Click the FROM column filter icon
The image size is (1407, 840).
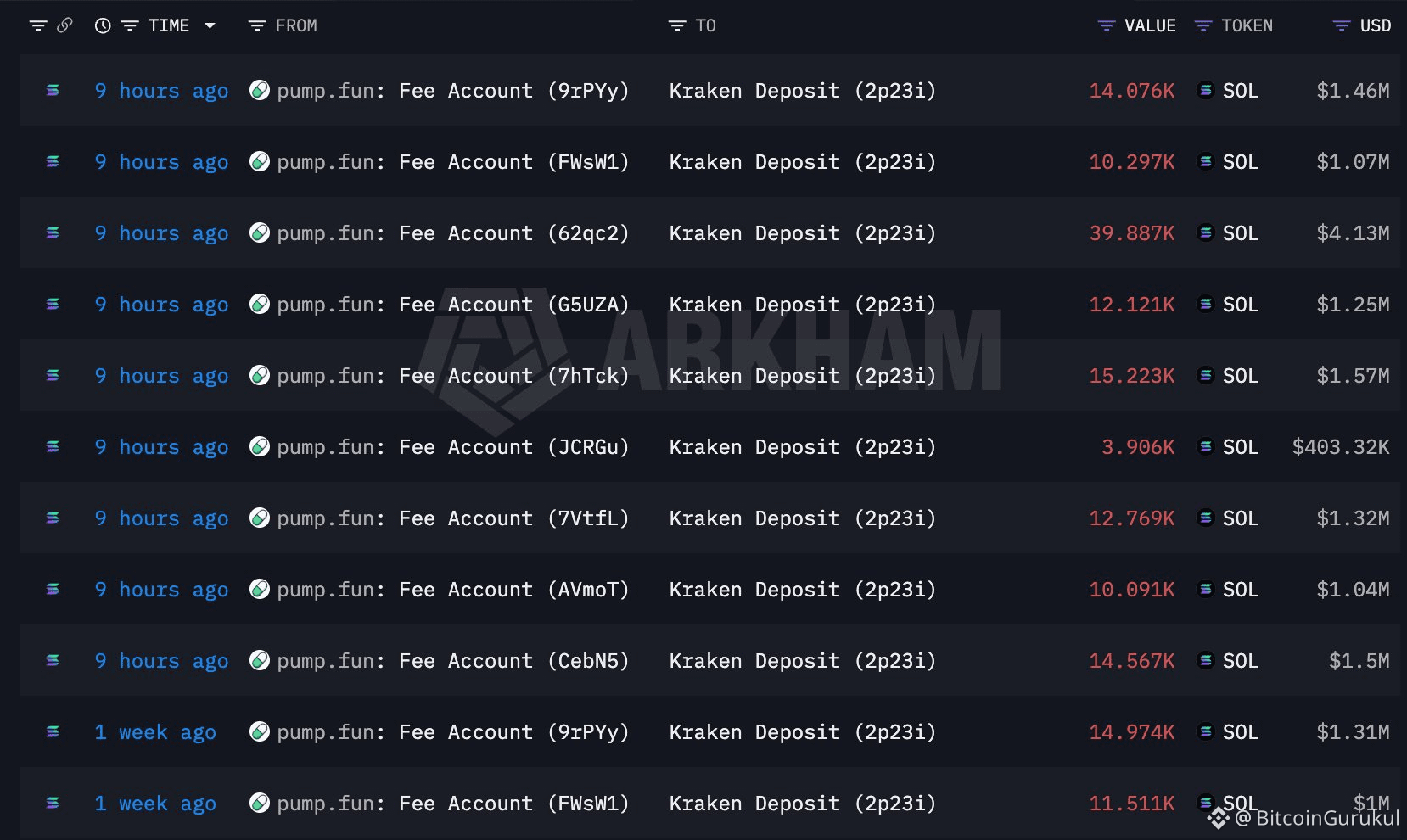(257, 26)
